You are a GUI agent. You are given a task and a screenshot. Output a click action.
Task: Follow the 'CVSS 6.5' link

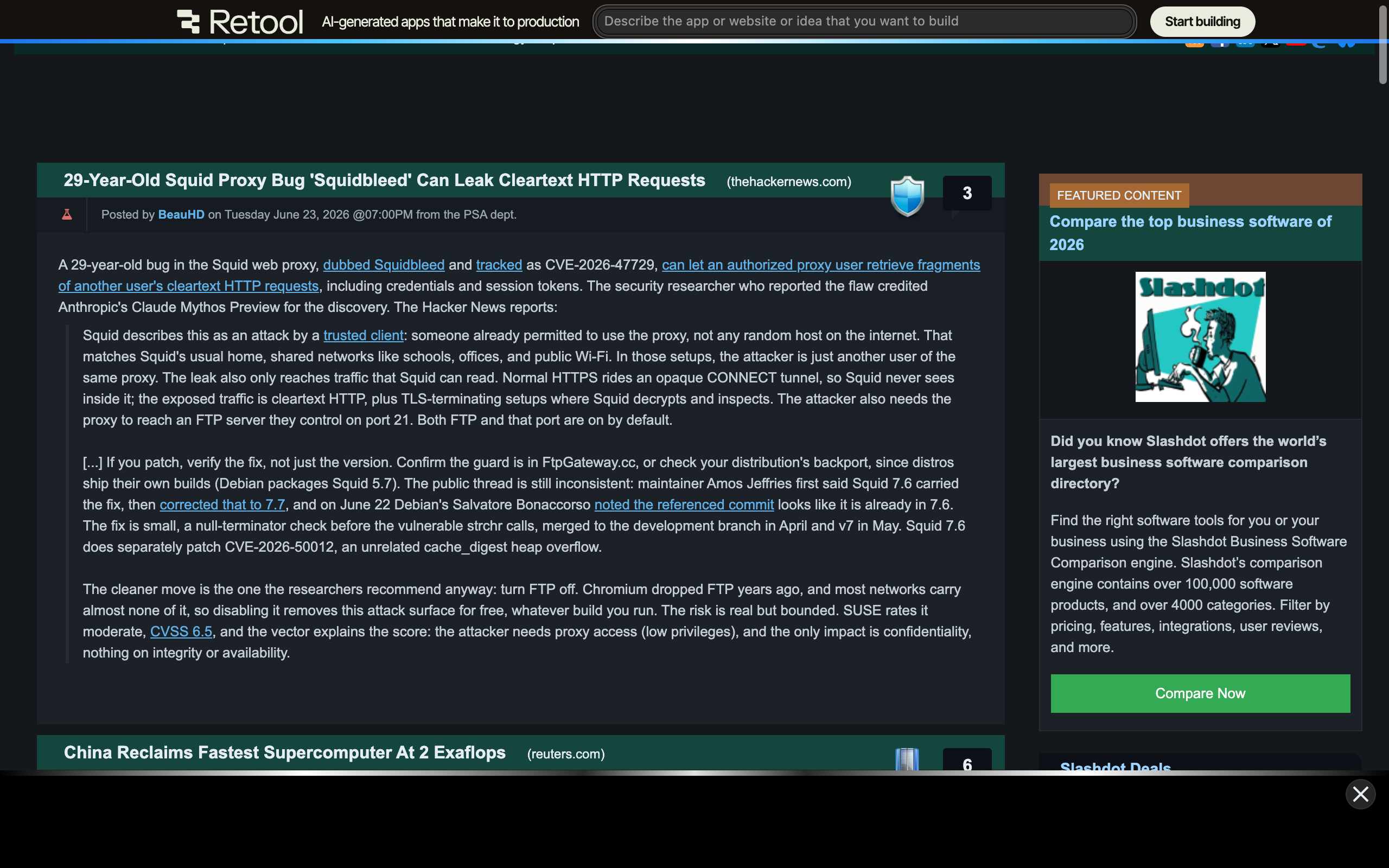coord(181,632)
